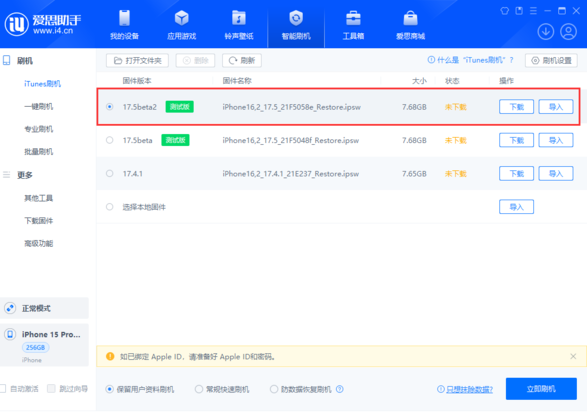The width and height of the screenshot is (587, 414).
Task: Open the download manager arrow icon
Action: pos(546,31)
